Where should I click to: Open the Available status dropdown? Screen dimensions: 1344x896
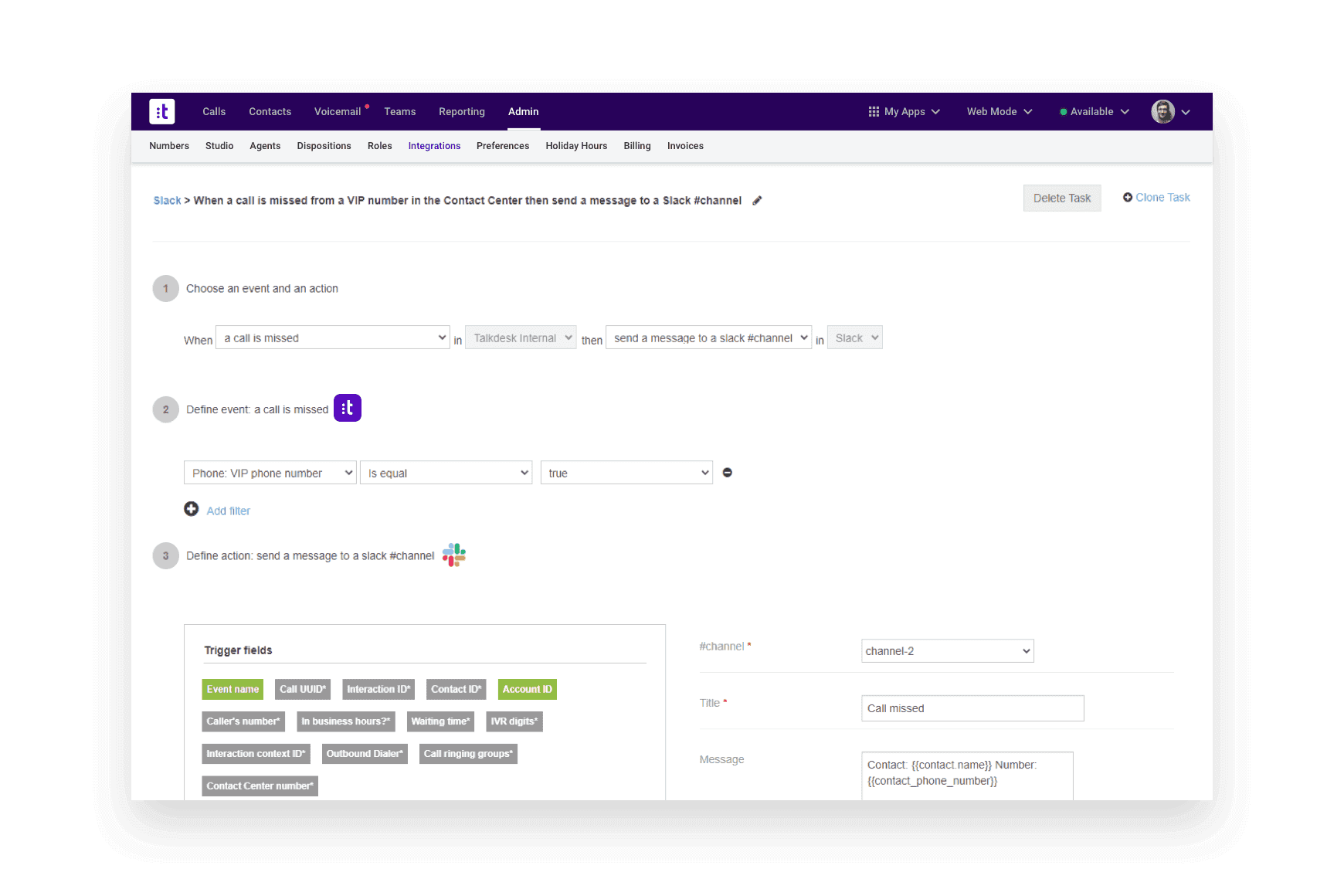(1092, 111)
